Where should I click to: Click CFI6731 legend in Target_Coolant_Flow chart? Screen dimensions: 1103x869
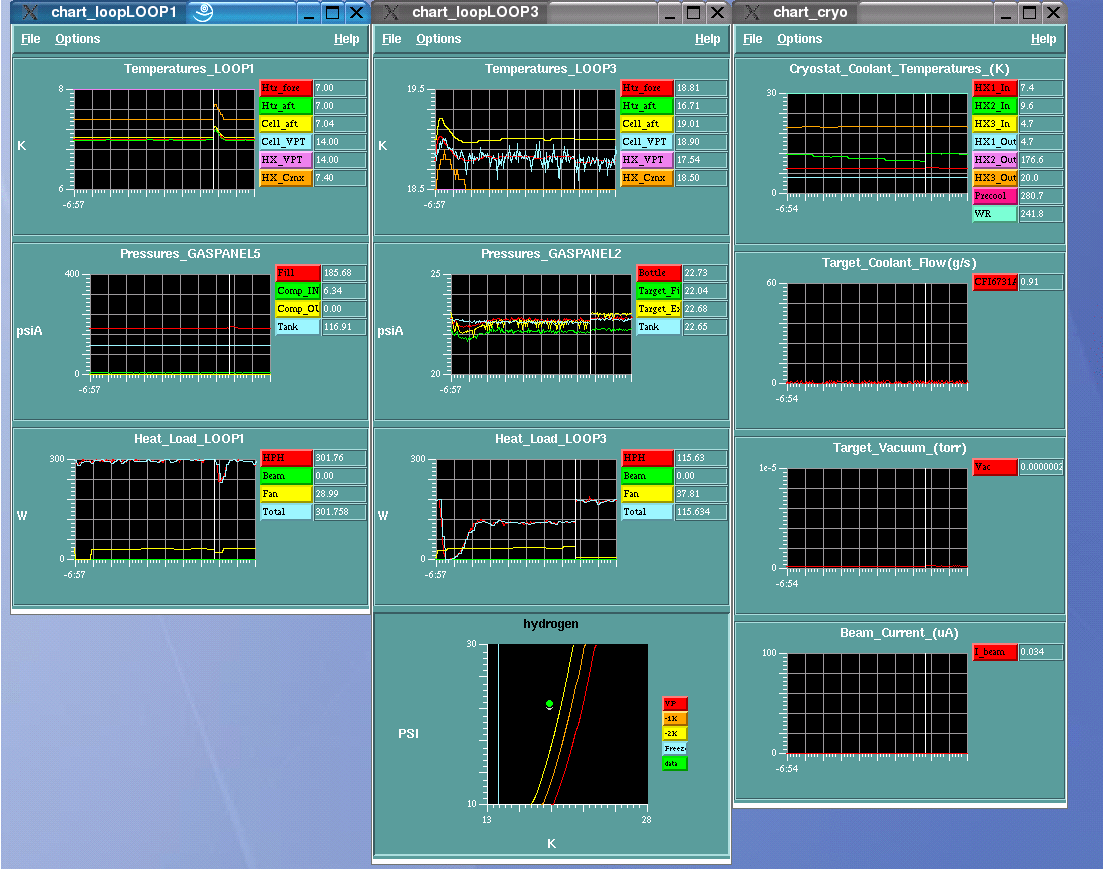[995, 282]
